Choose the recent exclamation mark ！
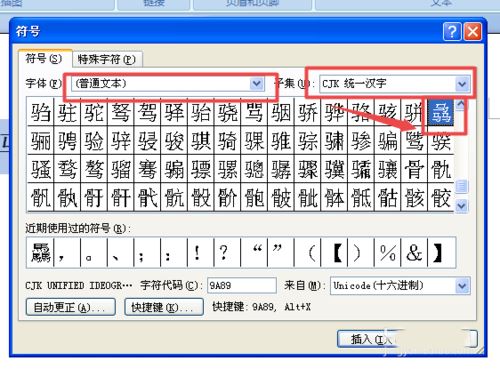Image resolution: width=500 pixels, height=369 pixels. 201,253
